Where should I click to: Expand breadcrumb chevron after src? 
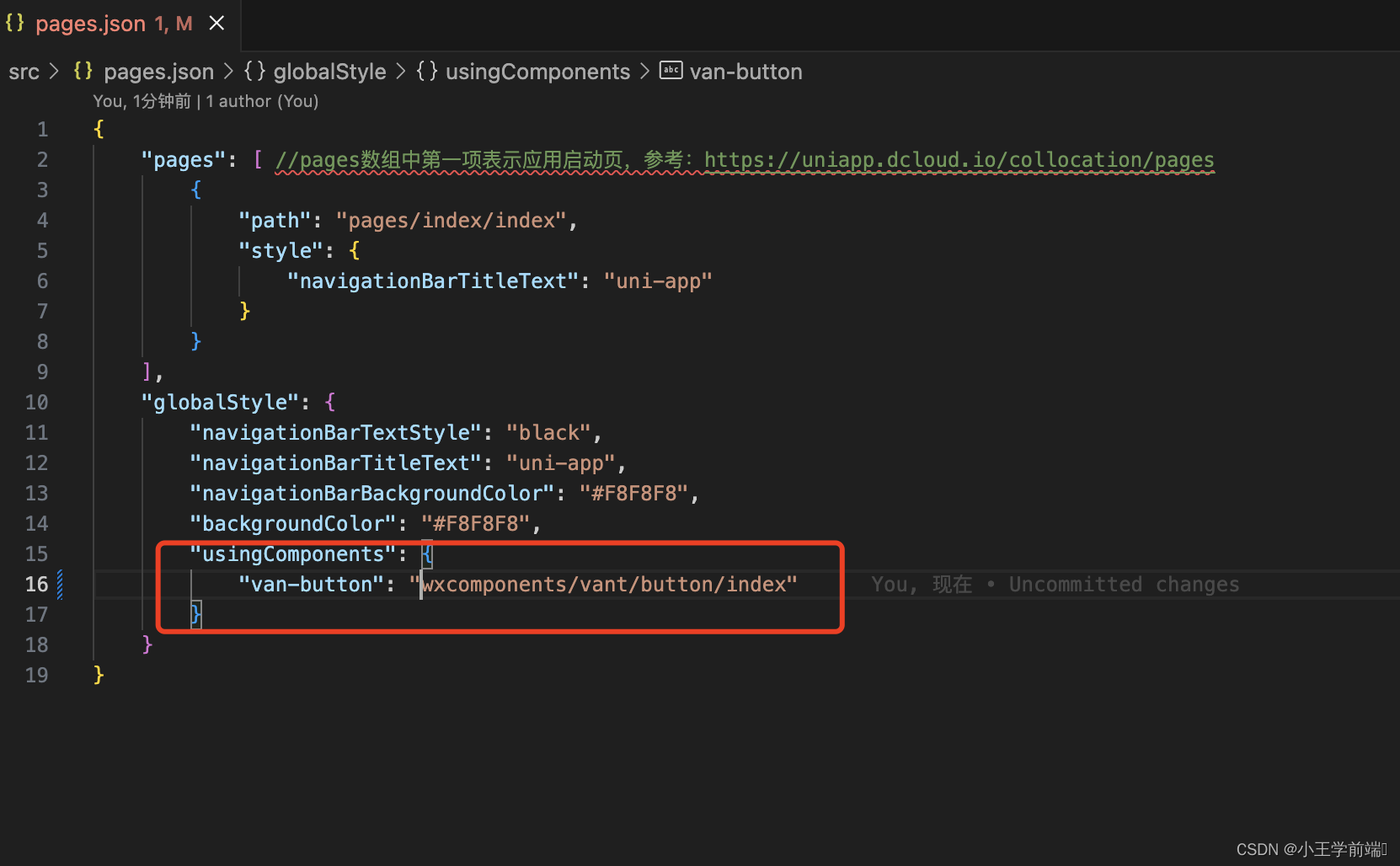coord(55,72)
